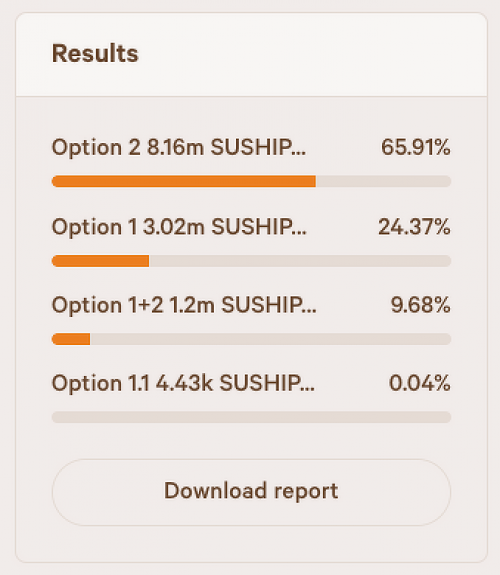500x575 pixels.
Task: Click the 65.91% result value
Action: click(x=416, y=147)
